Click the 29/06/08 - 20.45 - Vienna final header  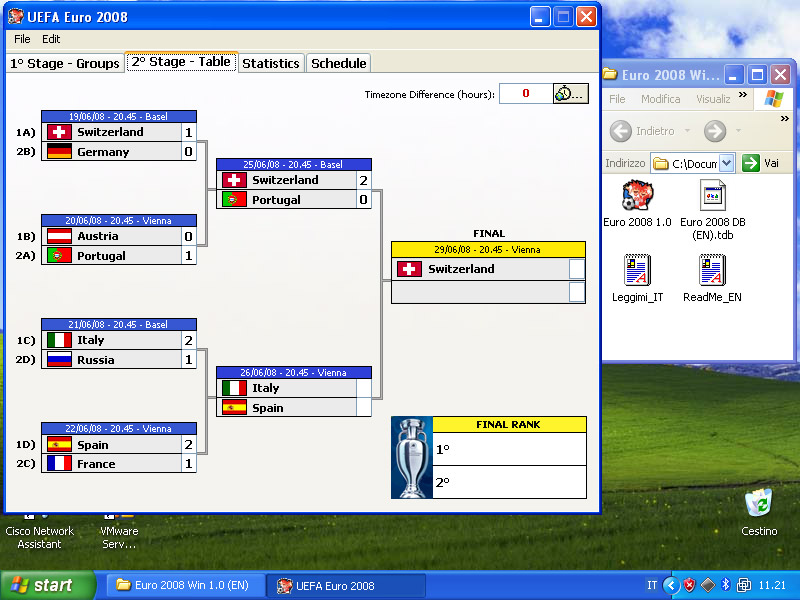pos(488,249)
